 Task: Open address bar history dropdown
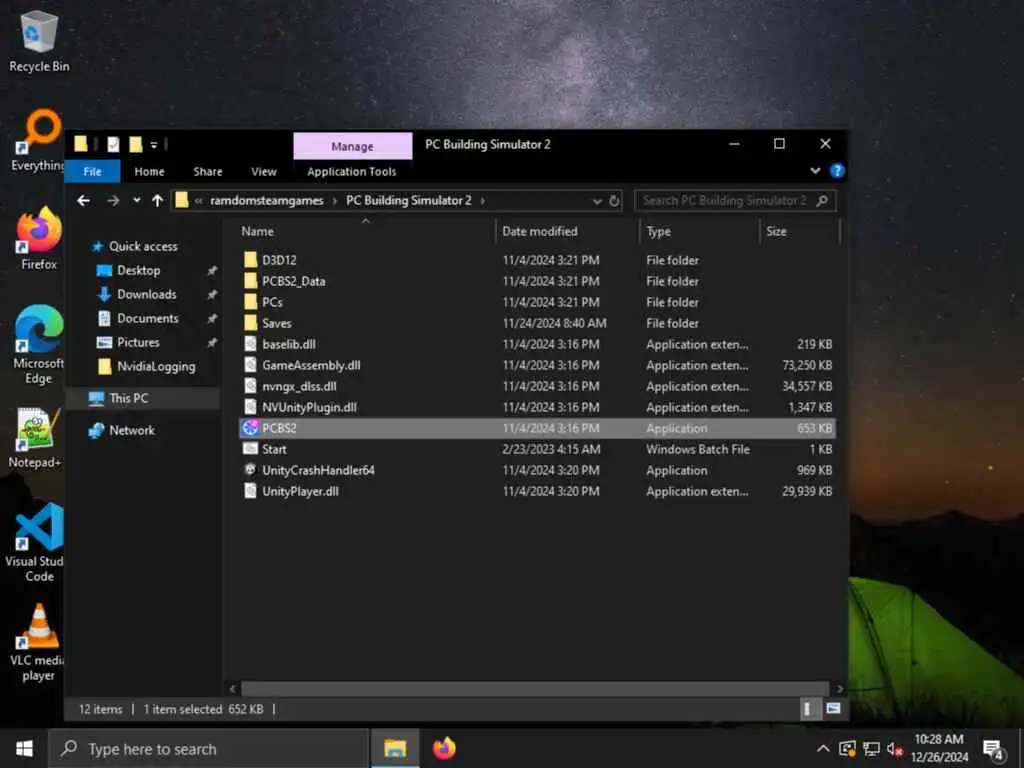(597, 201)
